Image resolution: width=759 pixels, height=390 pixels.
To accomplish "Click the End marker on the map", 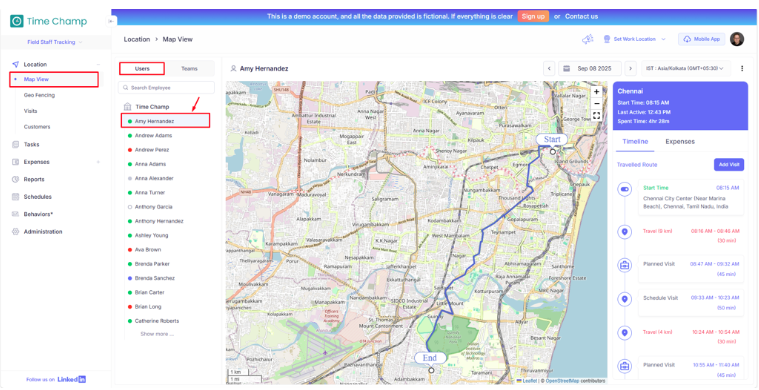I will (431, 370).
